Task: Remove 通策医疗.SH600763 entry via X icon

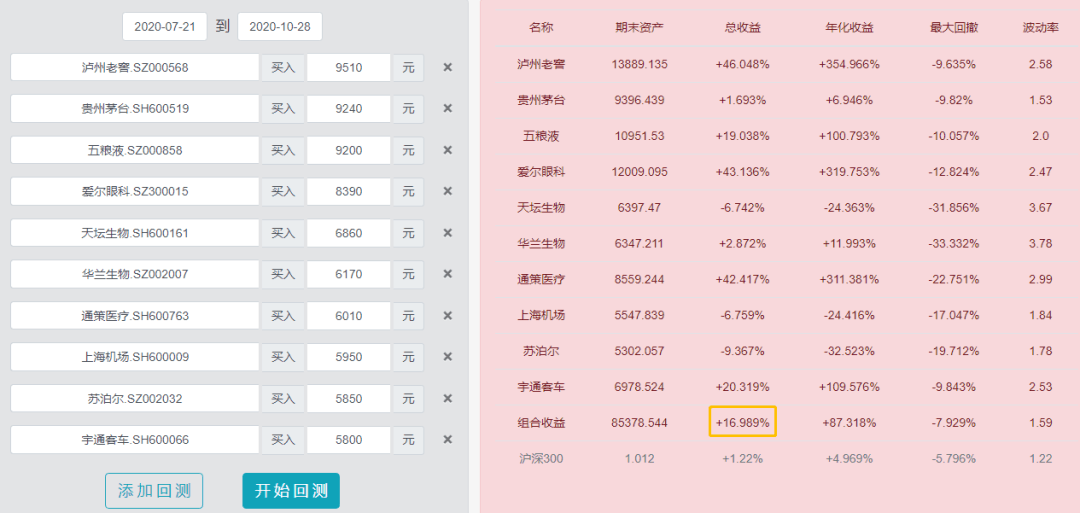Action: pyautogui.click(x=447, y=315)
